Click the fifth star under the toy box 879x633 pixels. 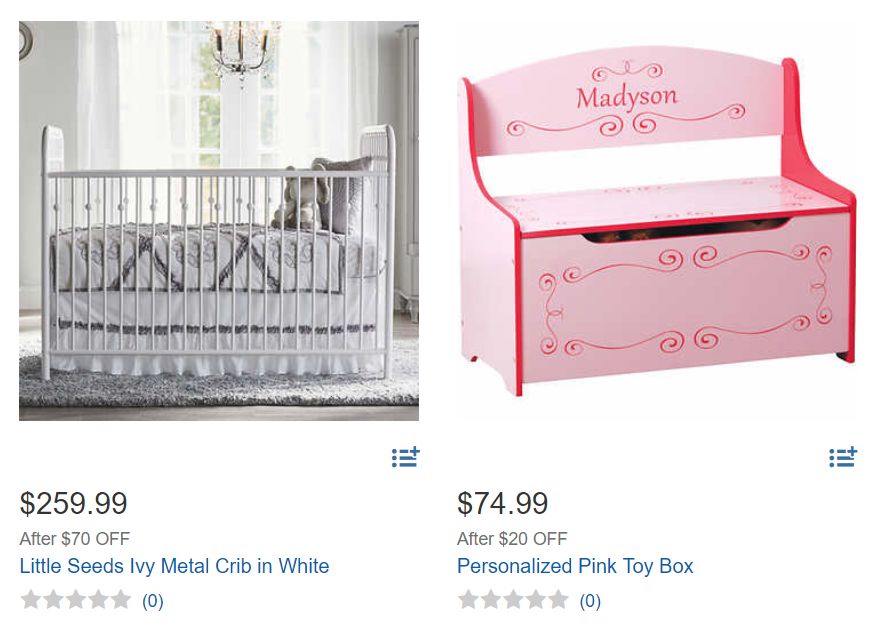pyautogui.click(x=558, y=599)
